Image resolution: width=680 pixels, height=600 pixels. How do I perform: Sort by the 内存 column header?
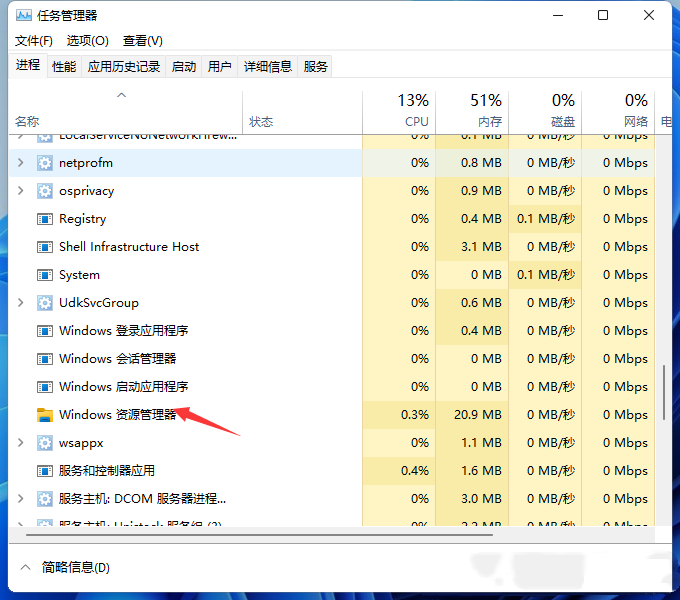(x=472, y=112)
